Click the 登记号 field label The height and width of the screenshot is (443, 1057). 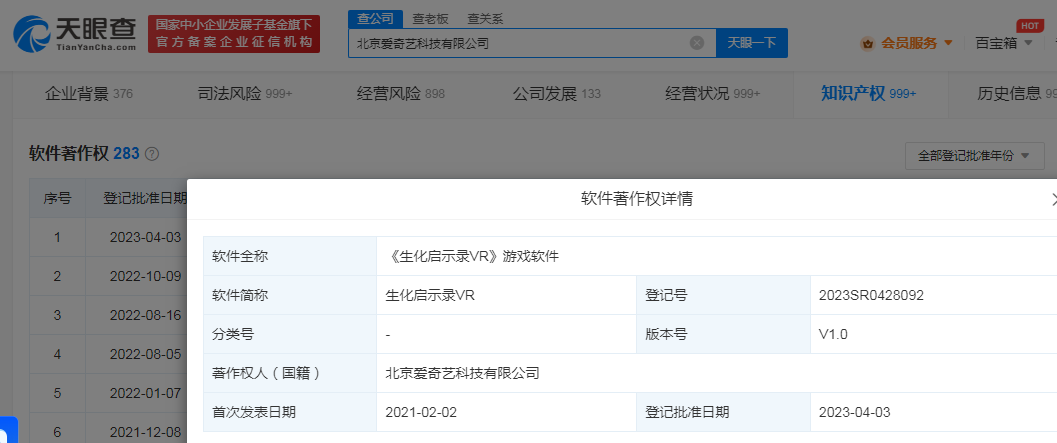(667, 295)
